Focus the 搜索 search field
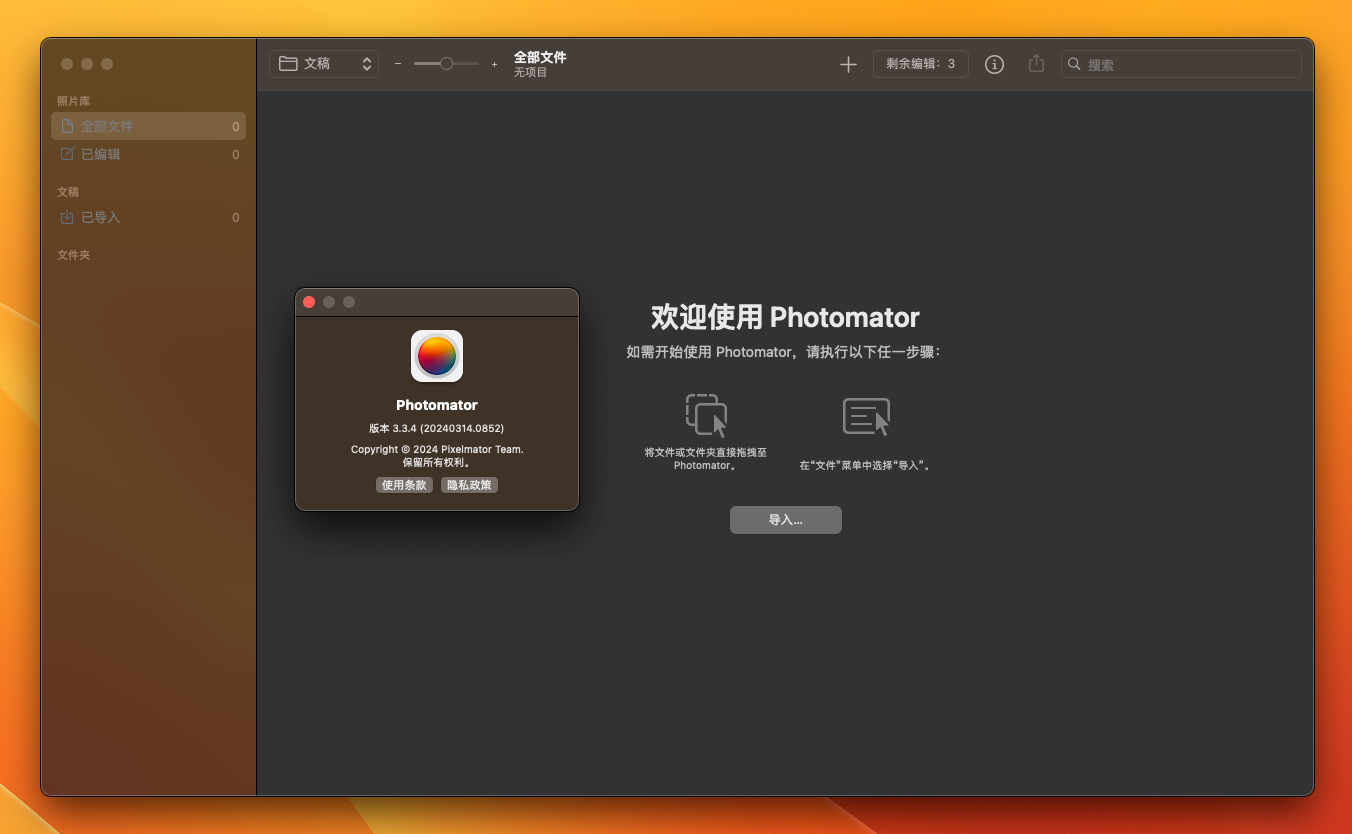The image size is (1352, 834). pyautogui.click(x=1181, y=64)
